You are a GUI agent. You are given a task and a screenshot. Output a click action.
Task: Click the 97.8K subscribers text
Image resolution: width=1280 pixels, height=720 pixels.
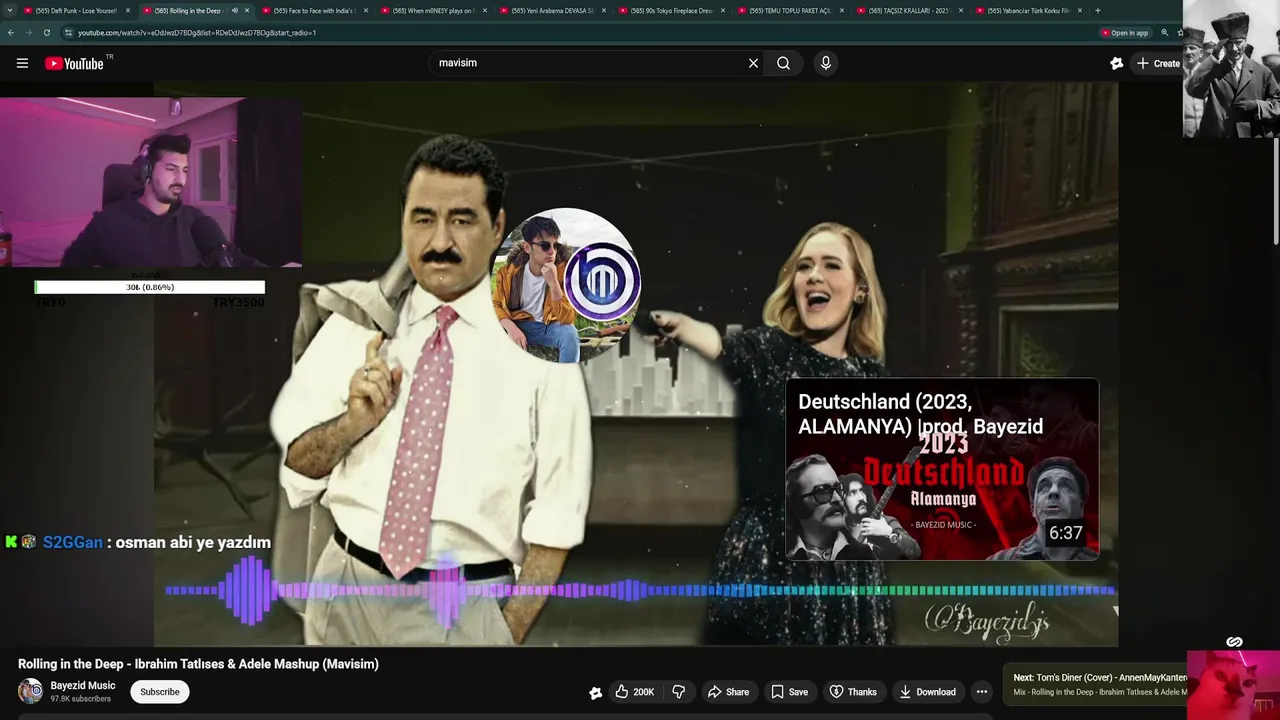pyautogui.click(x=81, y=699)
